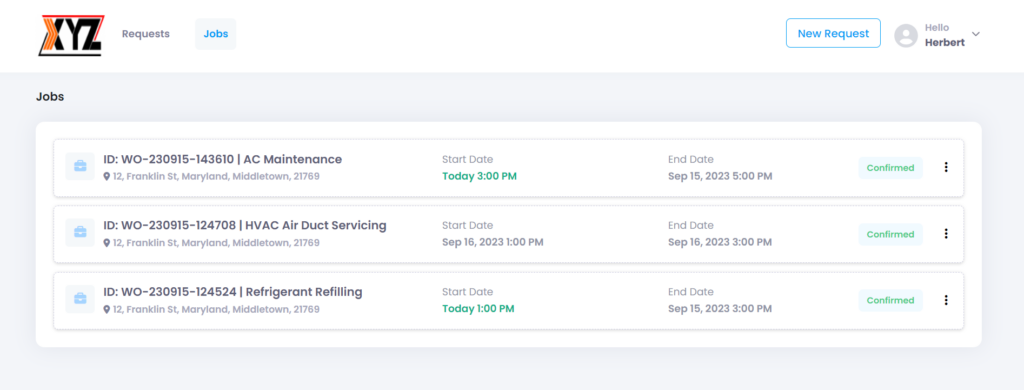Select the Jobs tab
The width and height of the screenshot is (1024, 390).
point(216,34)
